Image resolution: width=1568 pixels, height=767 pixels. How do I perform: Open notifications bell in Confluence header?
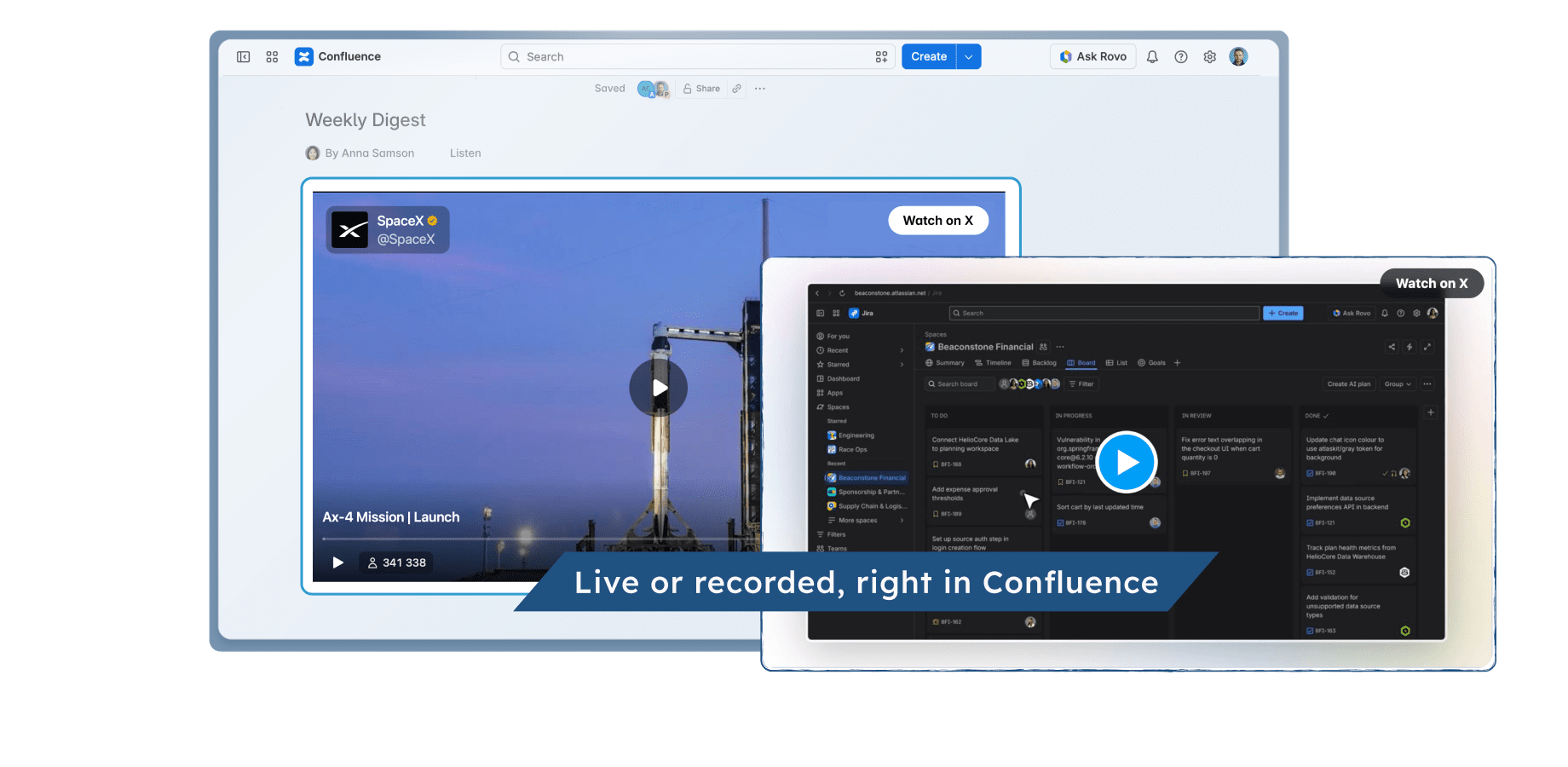(1152, 57)
